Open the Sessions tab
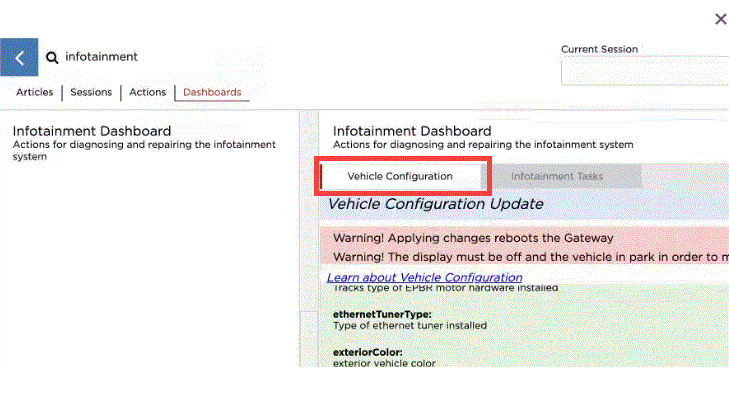This screenshot has height=406, width=729. [x=91, y=92]
